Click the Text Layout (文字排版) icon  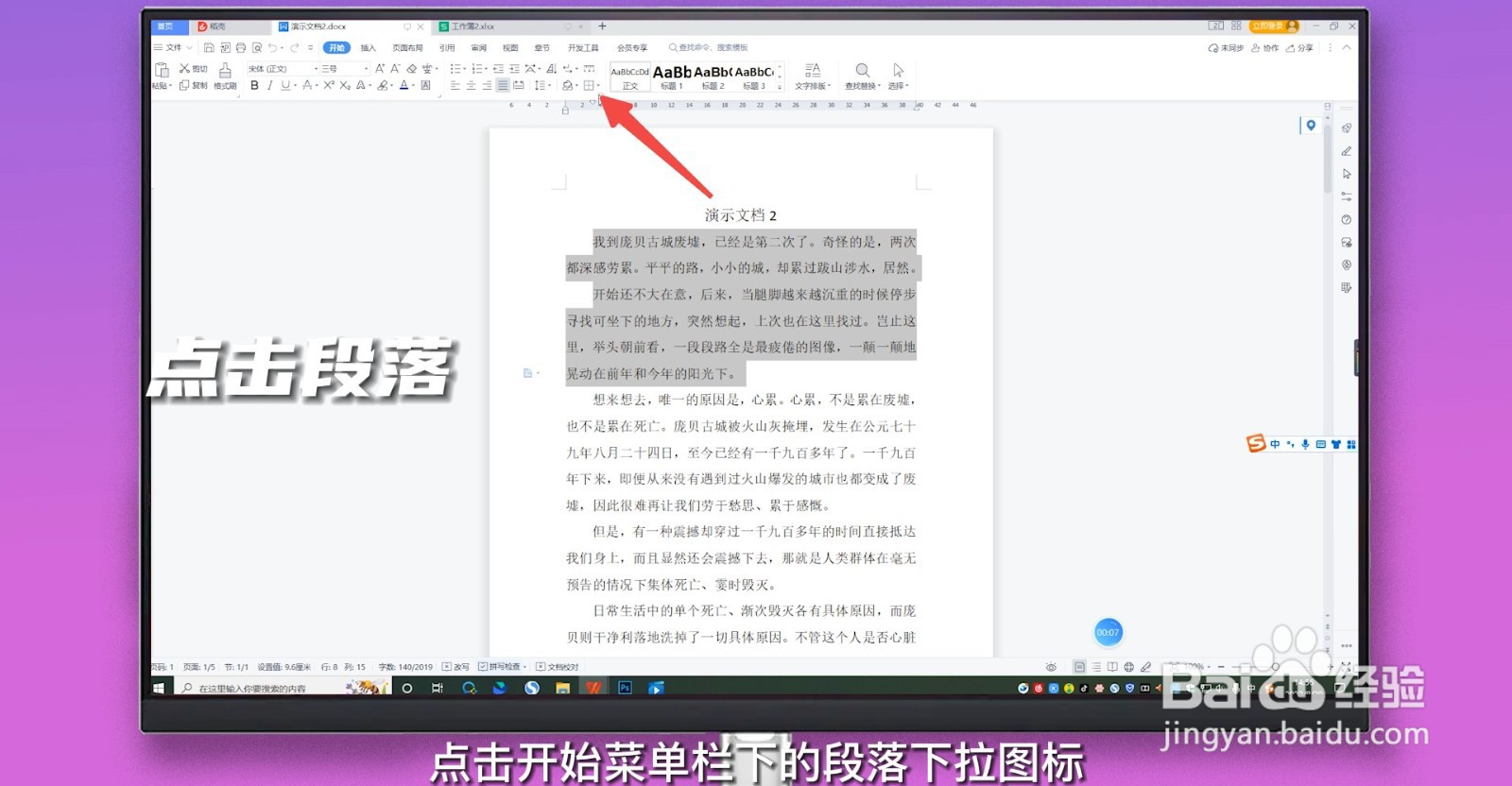pos(812,70)
